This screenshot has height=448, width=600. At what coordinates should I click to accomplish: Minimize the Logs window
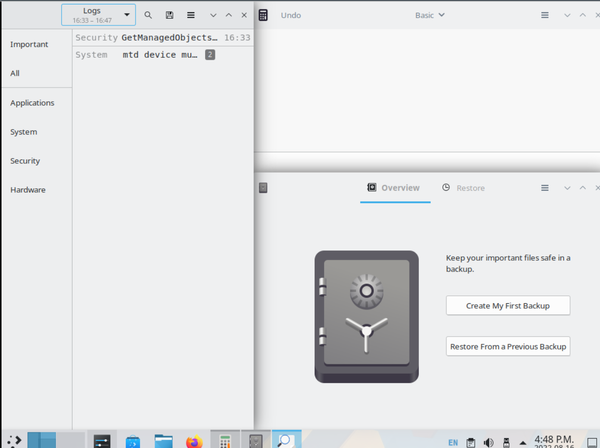213,15
